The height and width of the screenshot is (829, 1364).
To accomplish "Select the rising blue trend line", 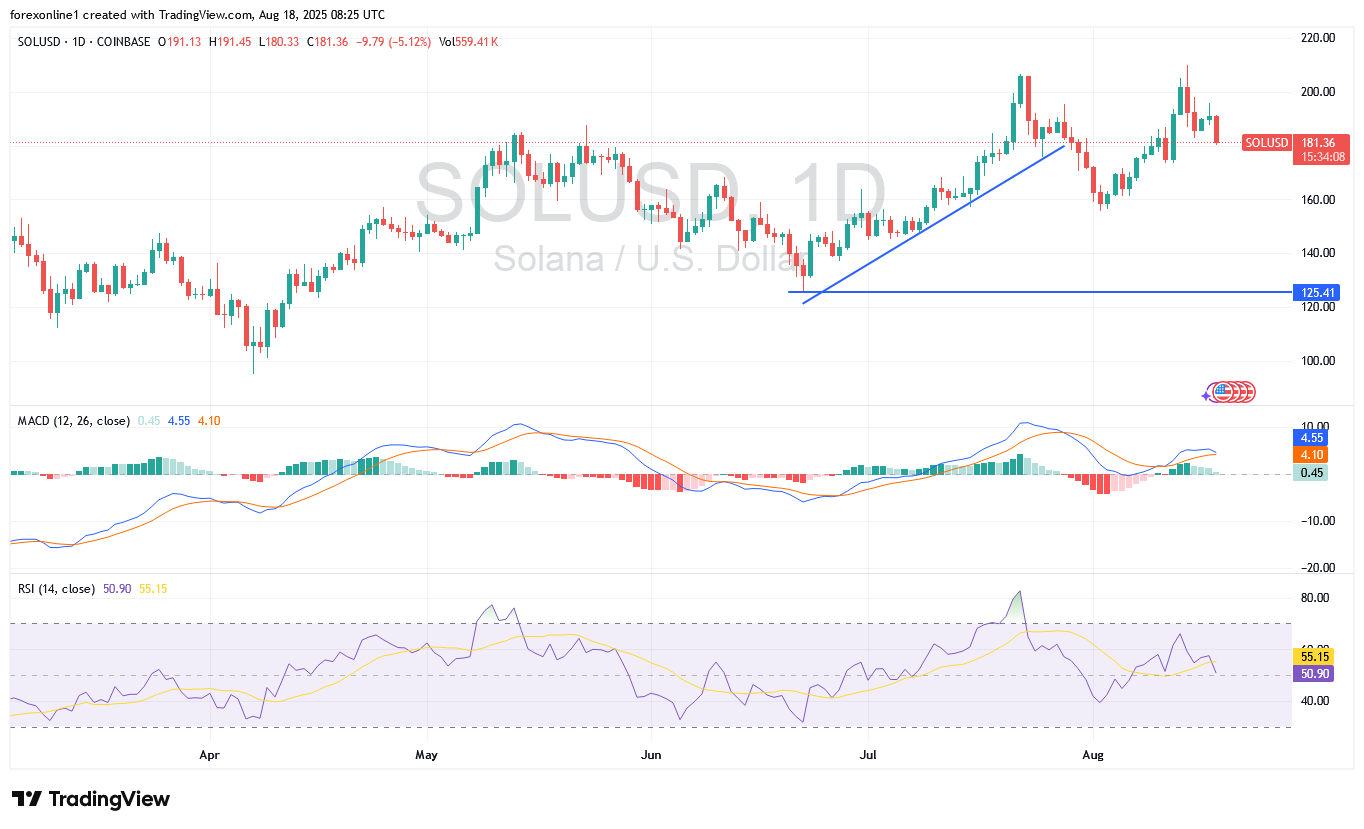I will (932, 224).
